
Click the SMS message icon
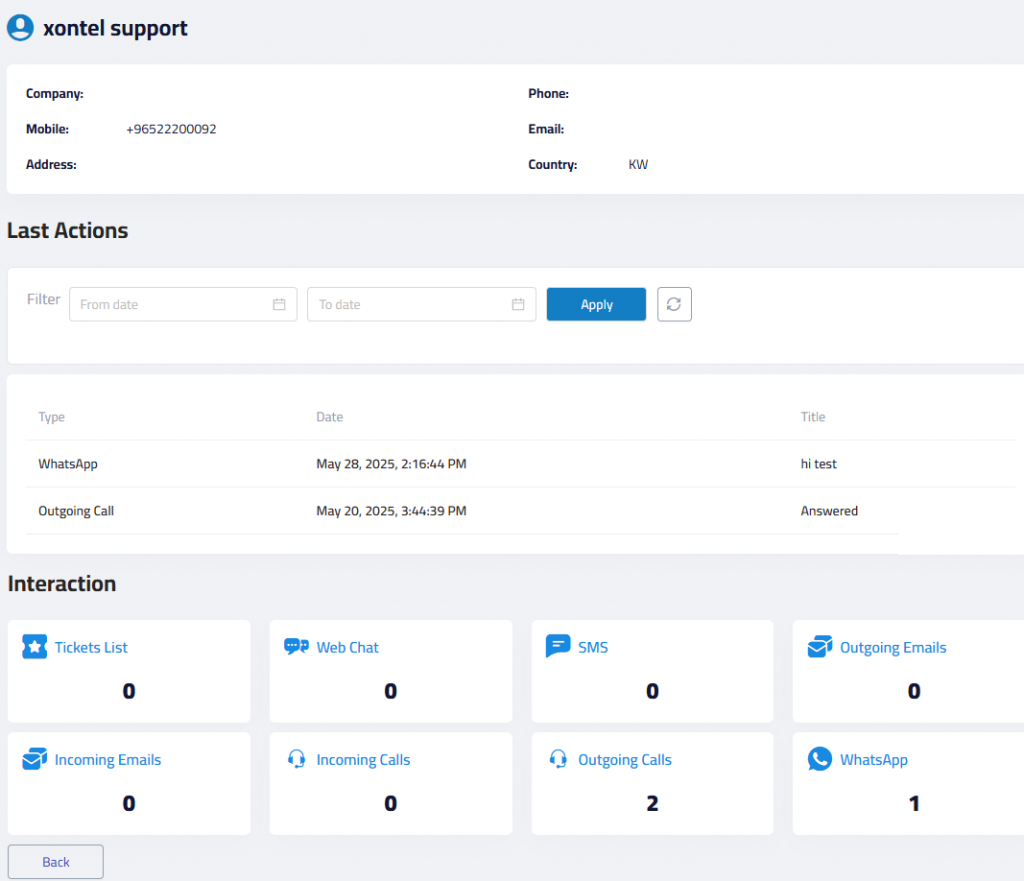tap(558, 646)
